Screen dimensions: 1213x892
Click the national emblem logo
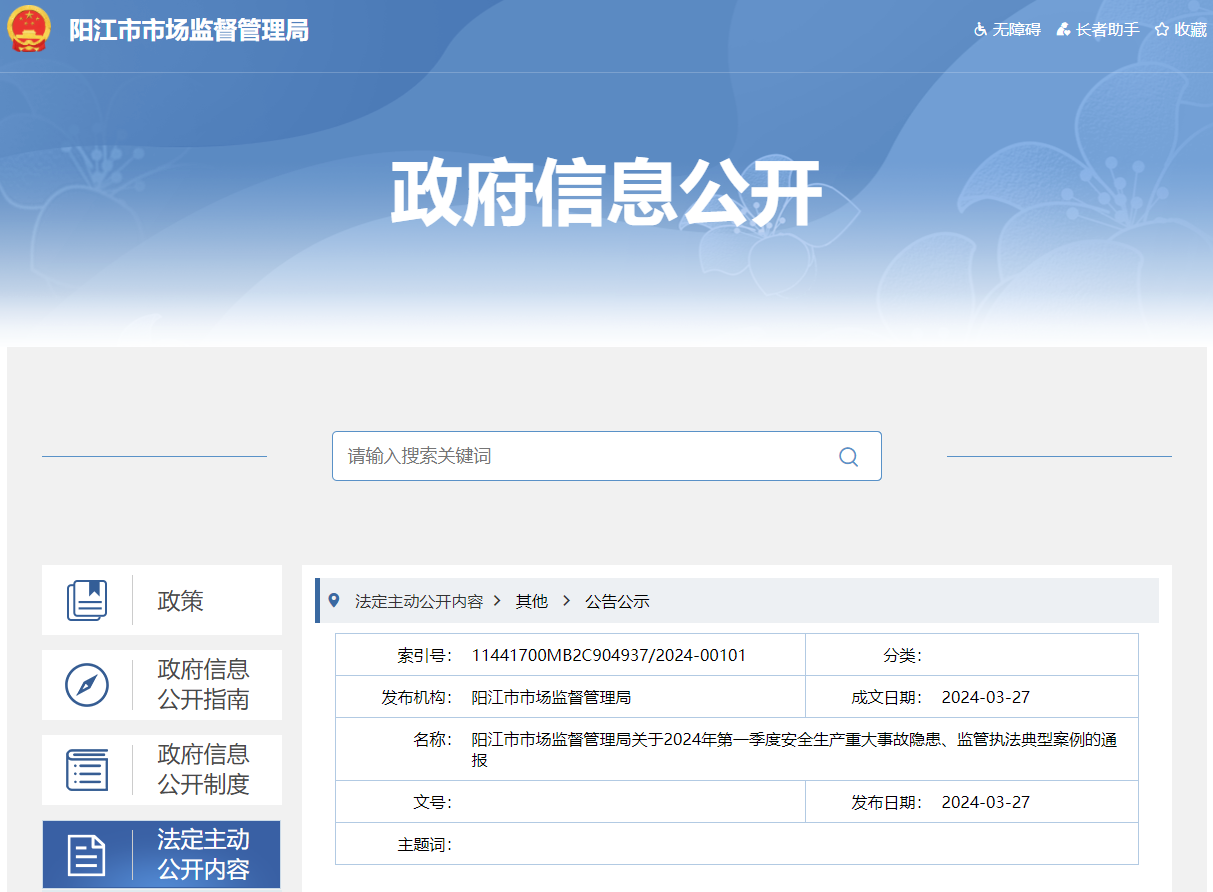click(29, 30)
